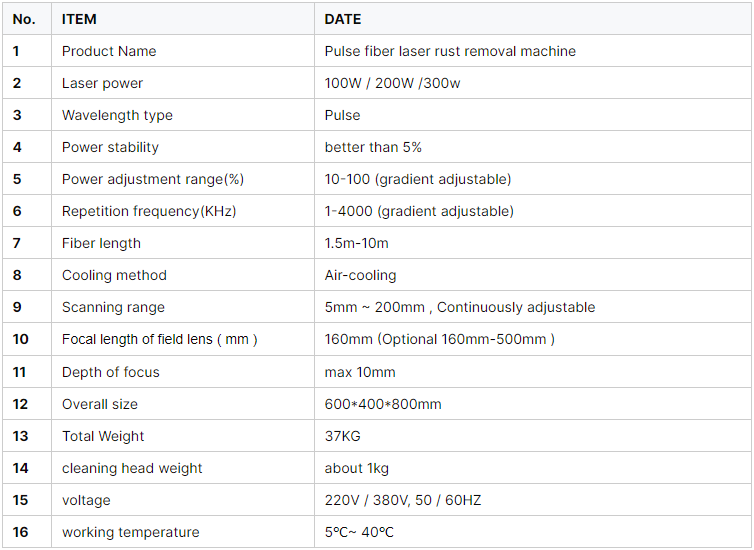Click the "Air-cooling" value cell
This screenshot has height=550, width=754.
click(x=360, y=275)
